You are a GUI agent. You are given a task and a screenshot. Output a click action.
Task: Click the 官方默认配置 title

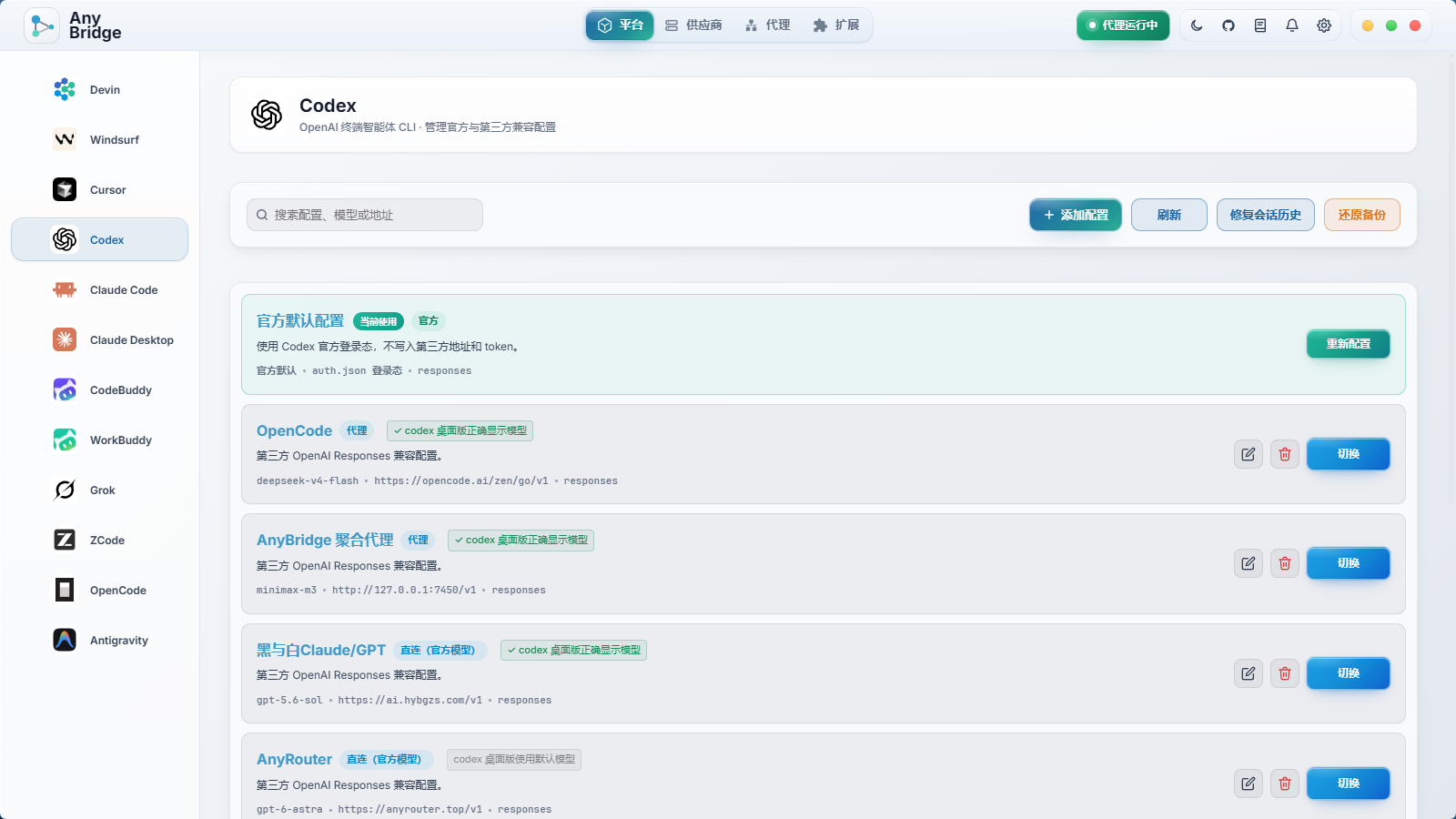pos(300,320)
